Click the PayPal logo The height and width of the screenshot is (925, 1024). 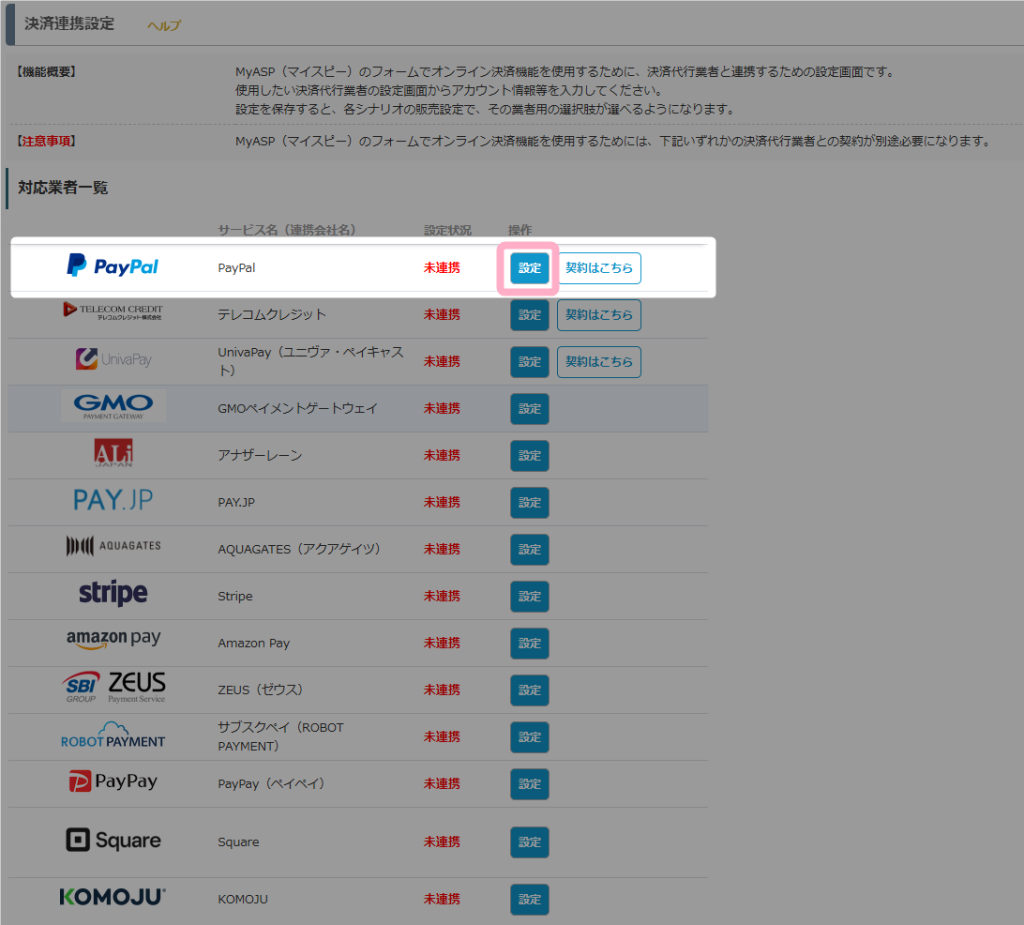[112, 266]
